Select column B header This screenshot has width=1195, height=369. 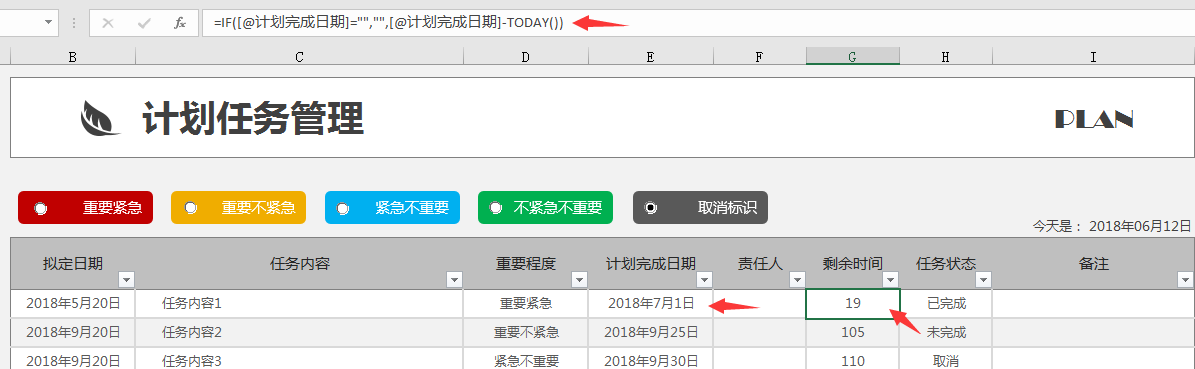(72, 56)
